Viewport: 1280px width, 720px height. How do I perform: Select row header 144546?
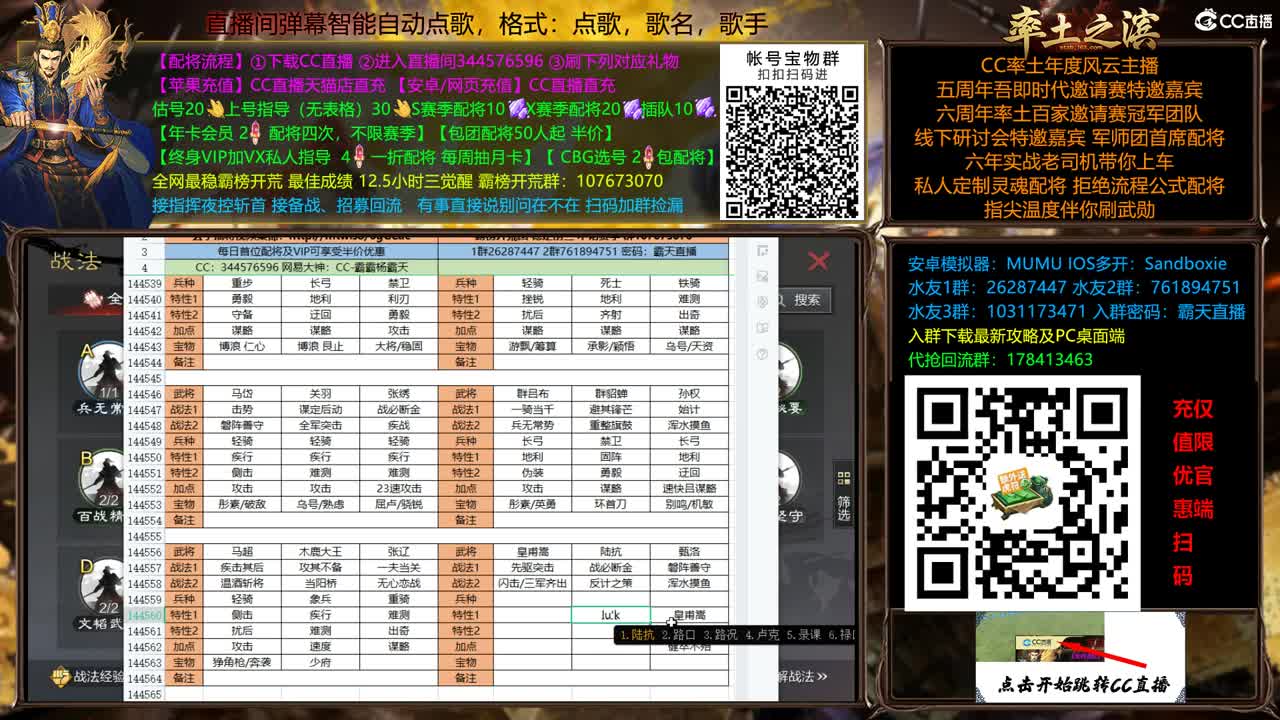pos(144,394)
